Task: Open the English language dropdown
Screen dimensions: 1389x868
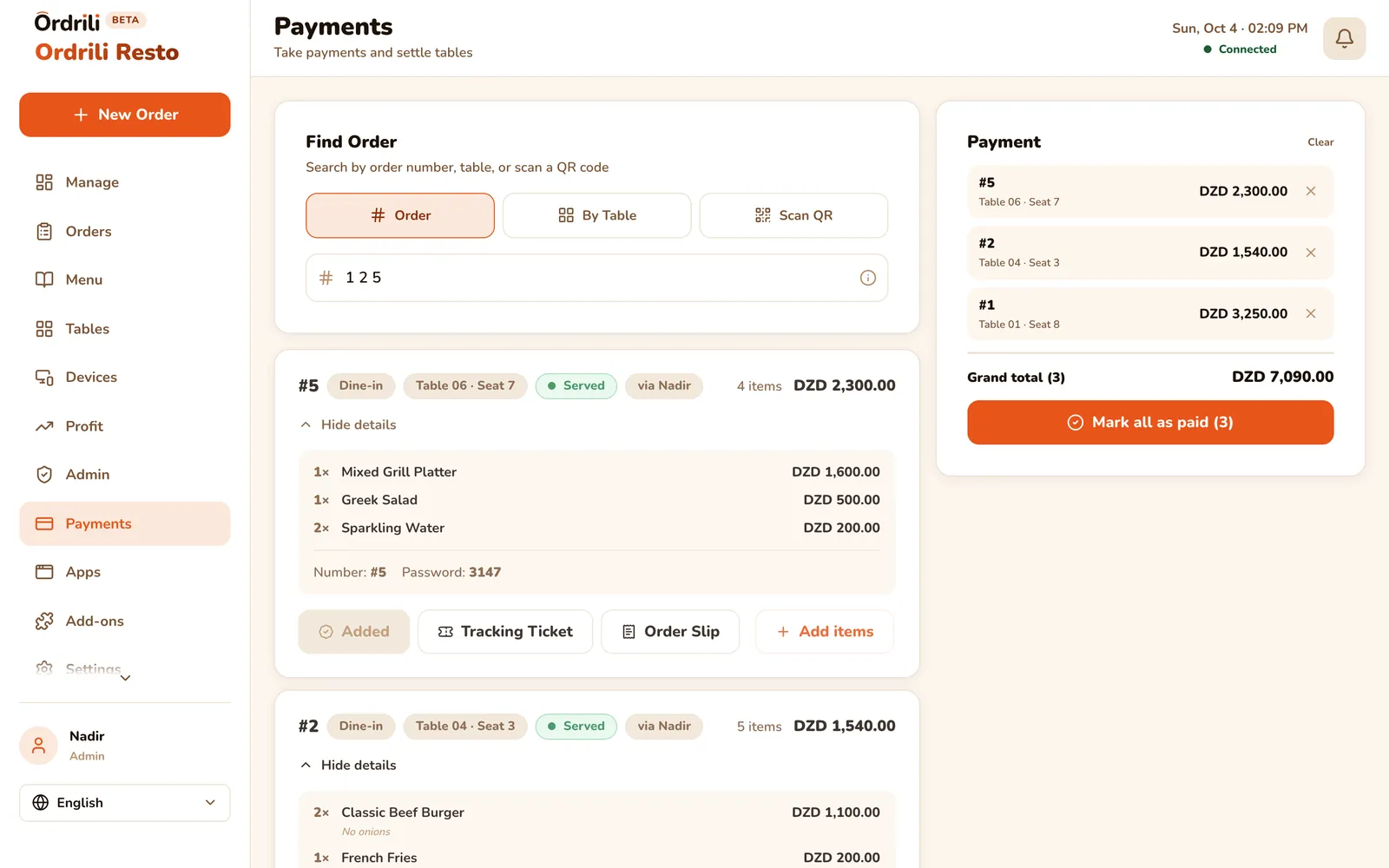Action: (x=125, y=803)
